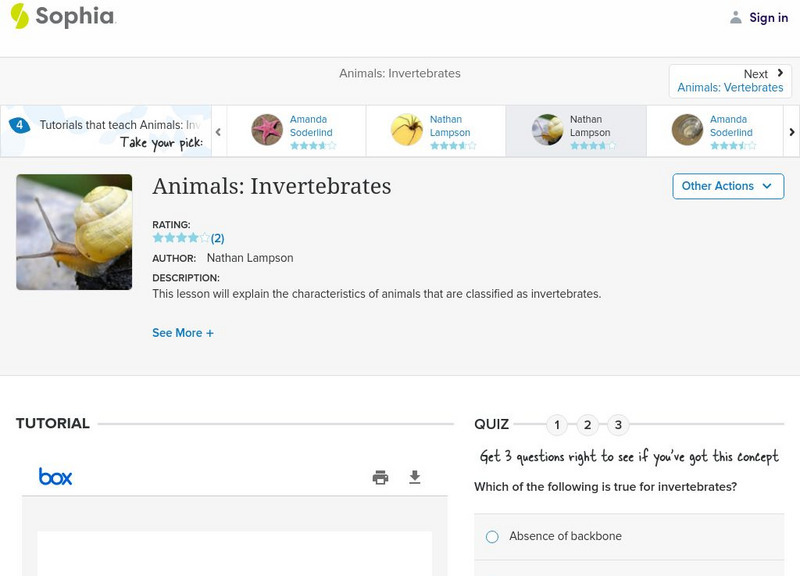The width and height of the screenshot is (800, 576).
Task: Open the Animals: Vertebrates next lesson link
Action: click(x=731, y=87)
